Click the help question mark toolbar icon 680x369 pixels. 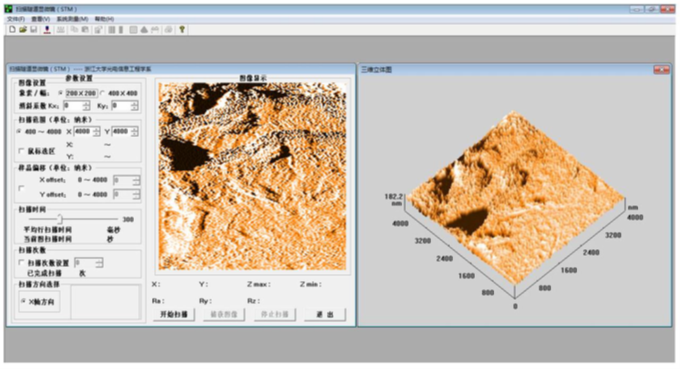click(x=182, y=29)
